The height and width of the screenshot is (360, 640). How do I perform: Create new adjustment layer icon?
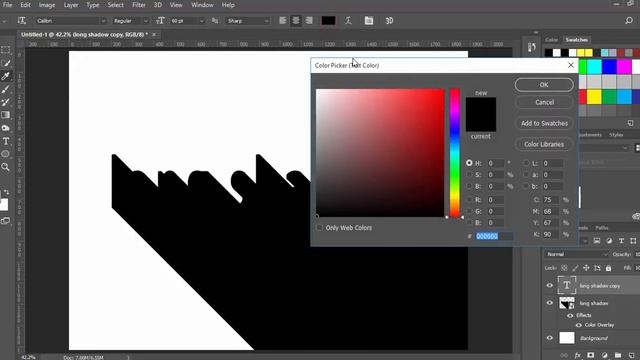point(604,356)
